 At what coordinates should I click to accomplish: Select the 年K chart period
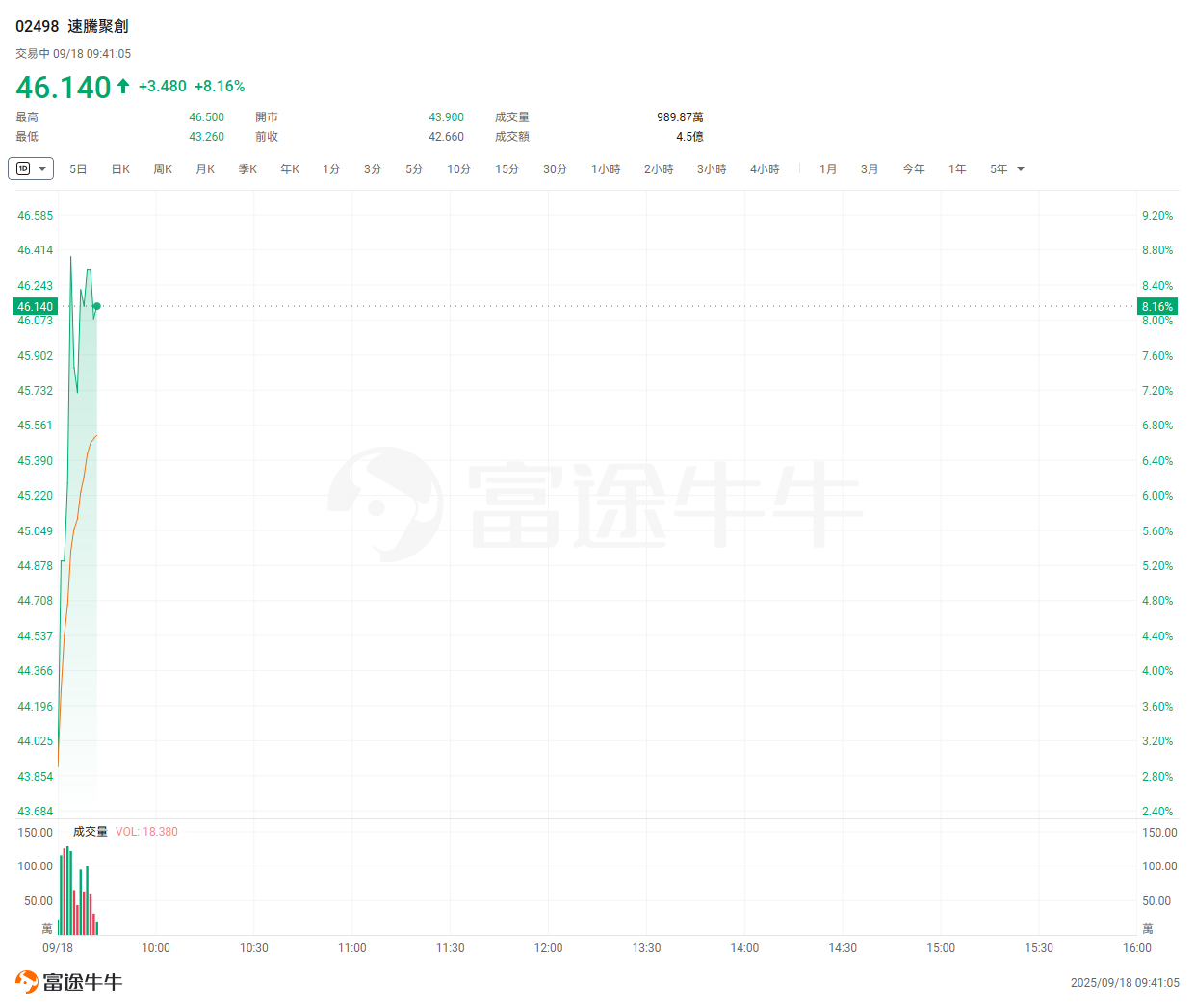[x=290, y=169]
